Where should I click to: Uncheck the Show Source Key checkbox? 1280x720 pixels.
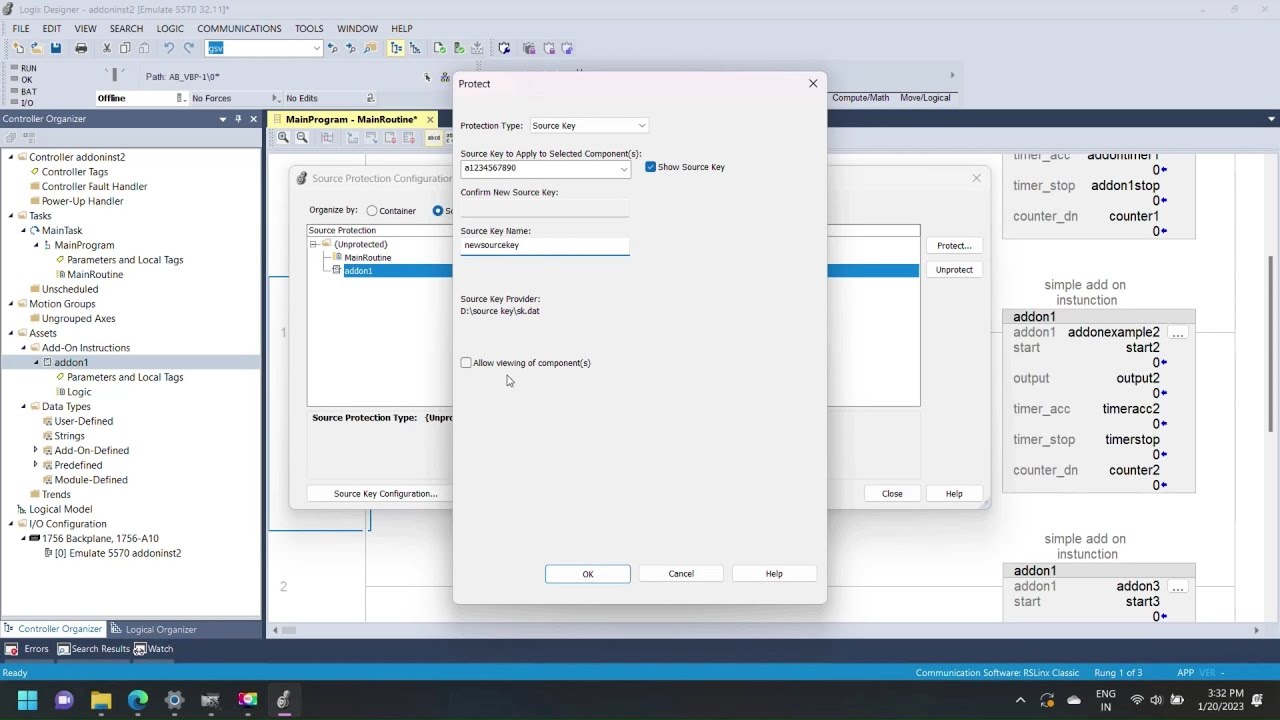click(x=651, y=167)
